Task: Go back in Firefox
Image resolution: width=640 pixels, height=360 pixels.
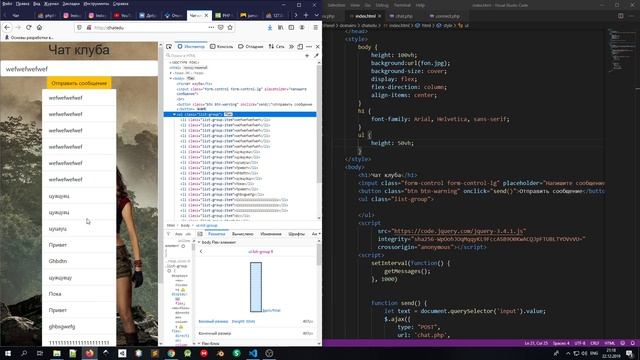Action: pos(7,27)
